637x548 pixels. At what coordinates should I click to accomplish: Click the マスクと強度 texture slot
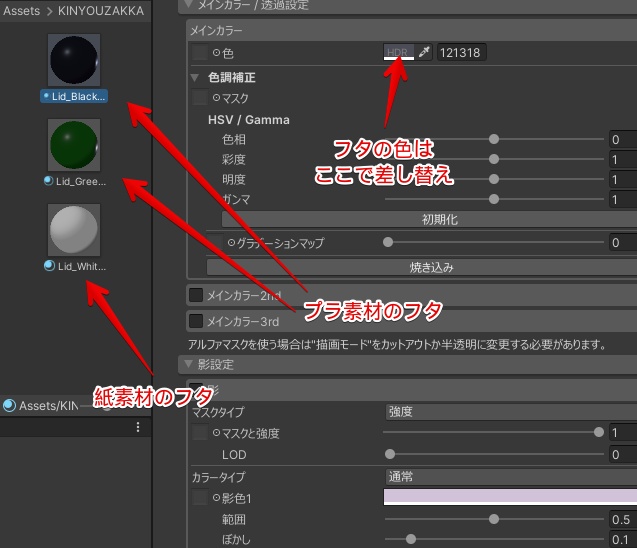coord(200,432)
